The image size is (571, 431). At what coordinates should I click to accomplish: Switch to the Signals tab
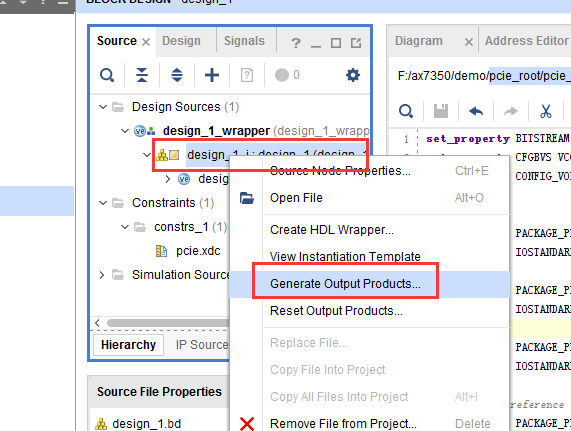[244, 41]
